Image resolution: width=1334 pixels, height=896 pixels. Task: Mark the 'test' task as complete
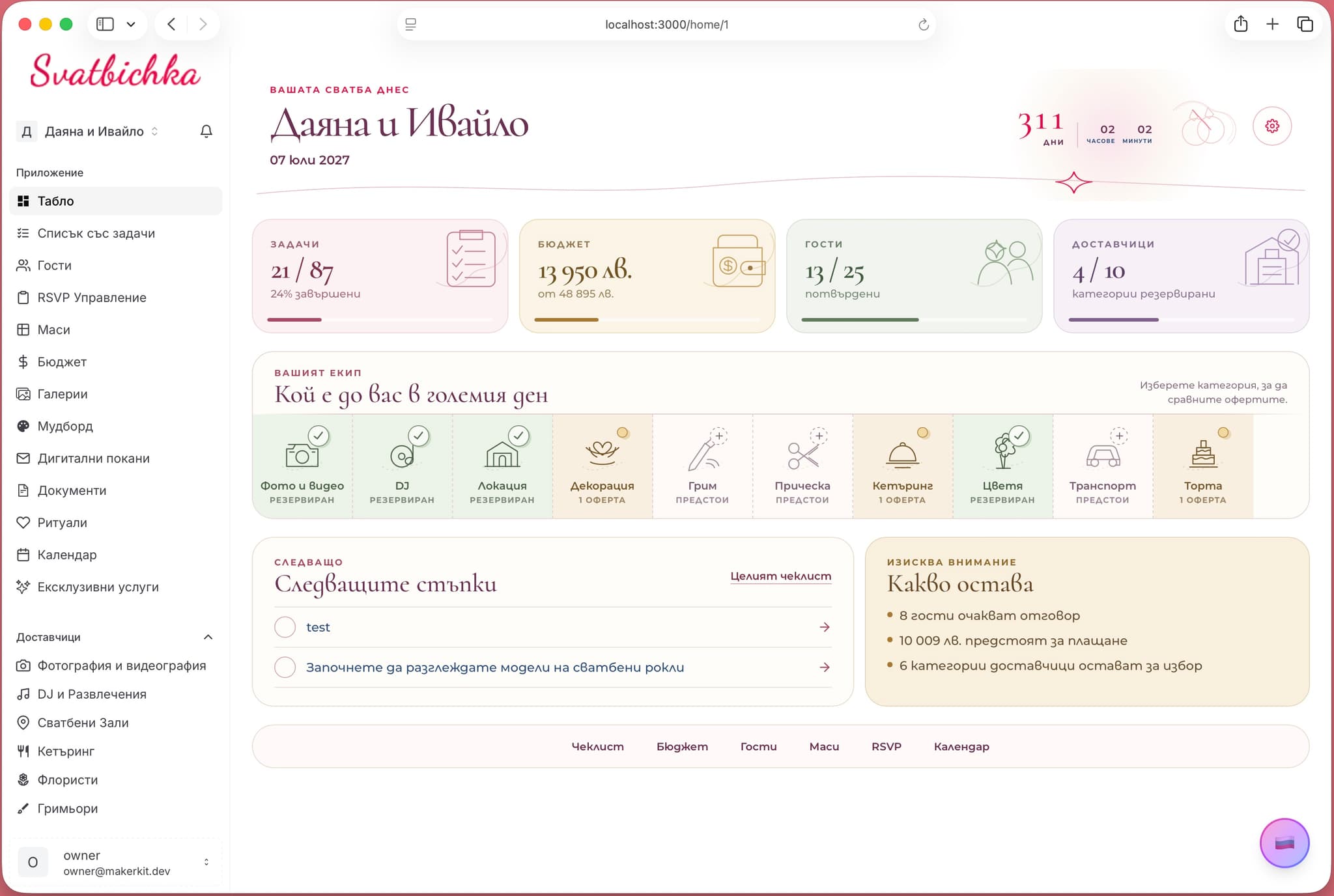pos(285,627)
